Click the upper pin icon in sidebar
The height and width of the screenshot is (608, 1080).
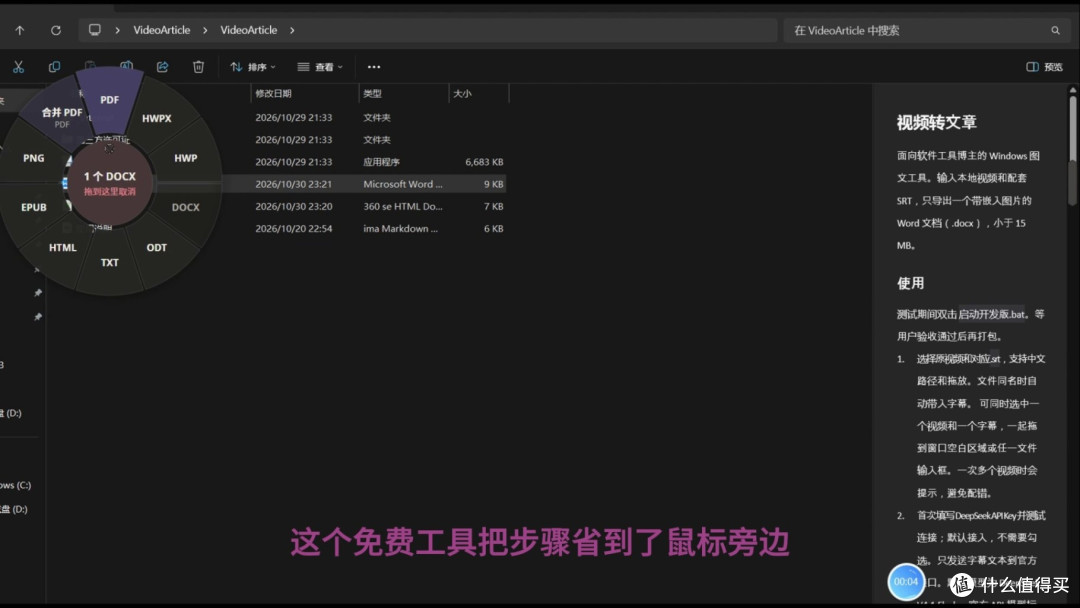click(x=38, y=293)
